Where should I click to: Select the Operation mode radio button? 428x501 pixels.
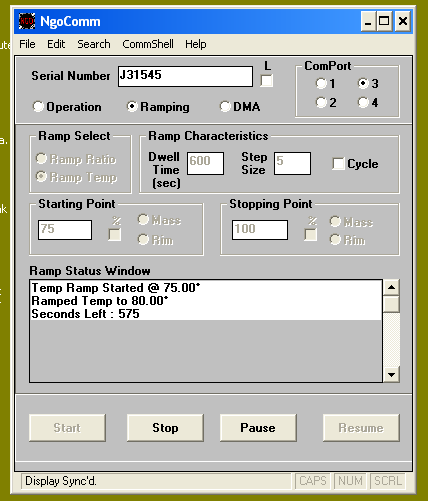point(38,107)
